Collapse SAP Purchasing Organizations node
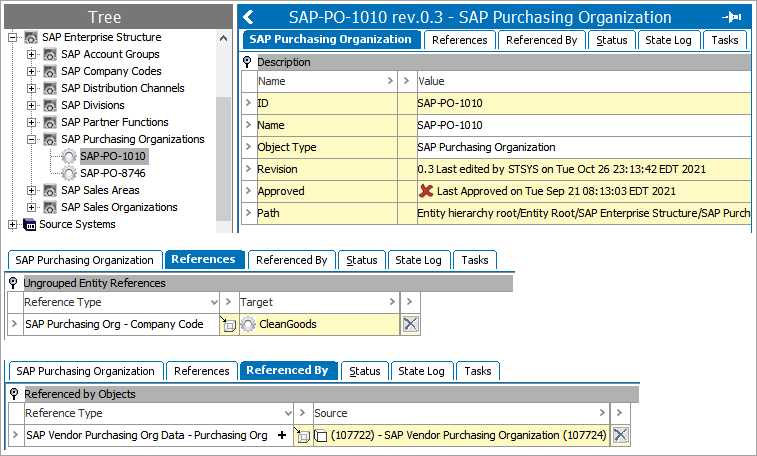Image resolution: width=757 pixels, height=456 pixels. 31,139
